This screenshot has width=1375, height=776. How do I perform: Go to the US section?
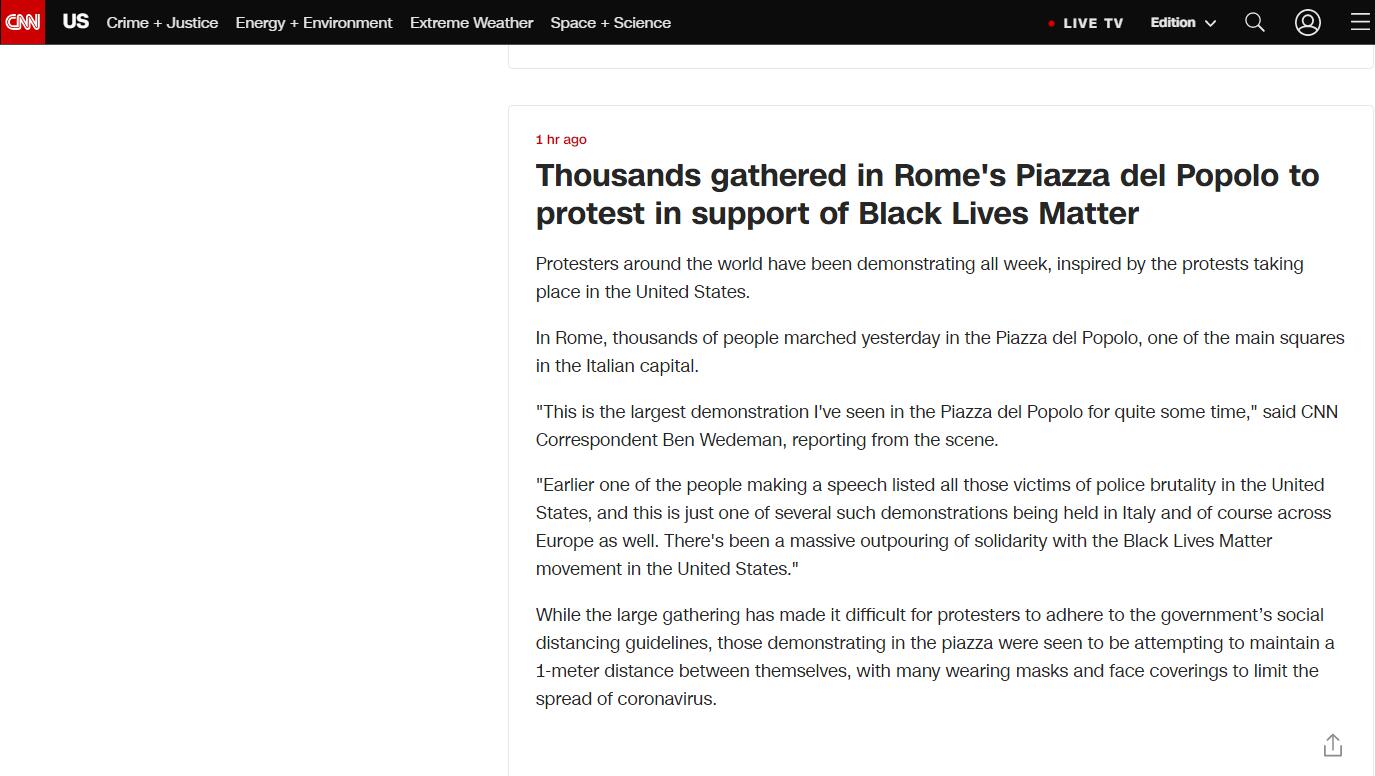[x=76, y=21]
